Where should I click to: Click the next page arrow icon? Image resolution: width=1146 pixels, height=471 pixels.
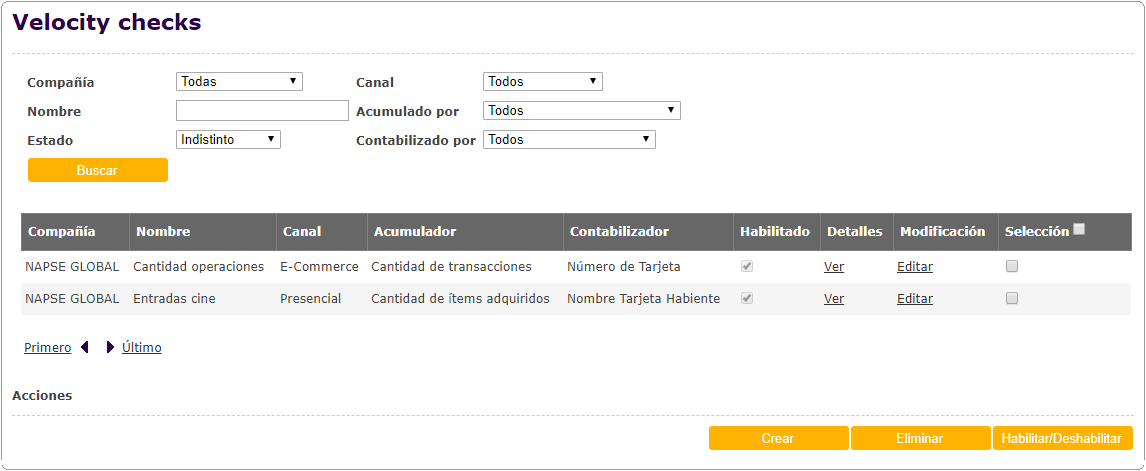110,348
